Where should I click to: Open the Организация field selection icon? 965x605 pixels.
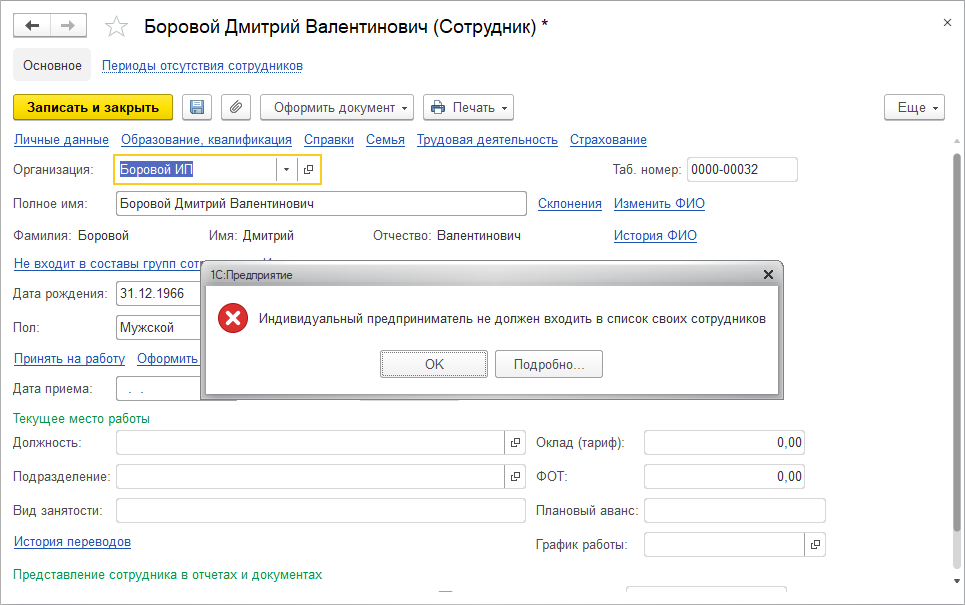(x=309, y=170)
